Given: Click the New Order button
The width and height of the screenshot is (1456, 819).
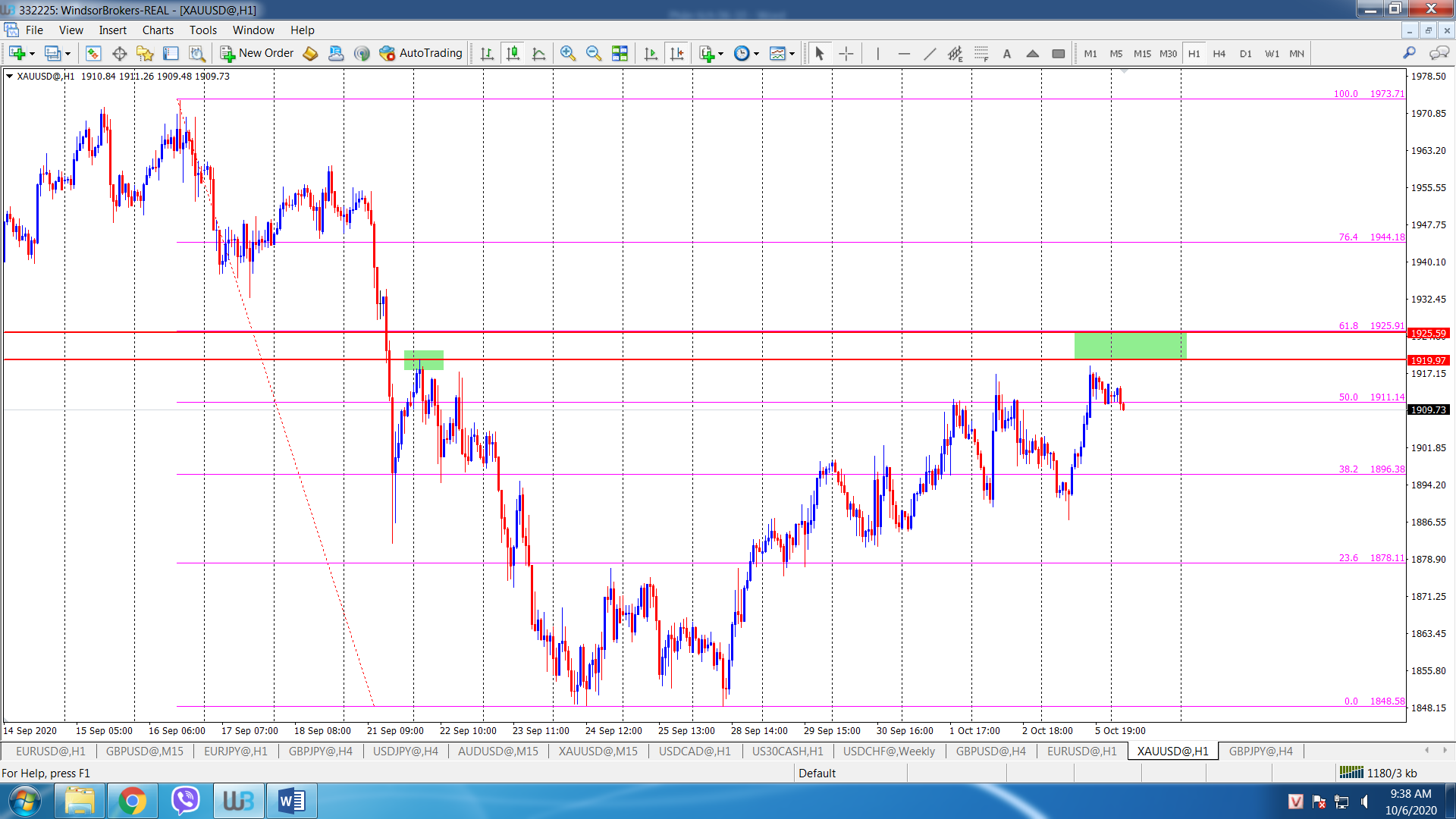Looking at the screenshot, I should coord(257,53).
